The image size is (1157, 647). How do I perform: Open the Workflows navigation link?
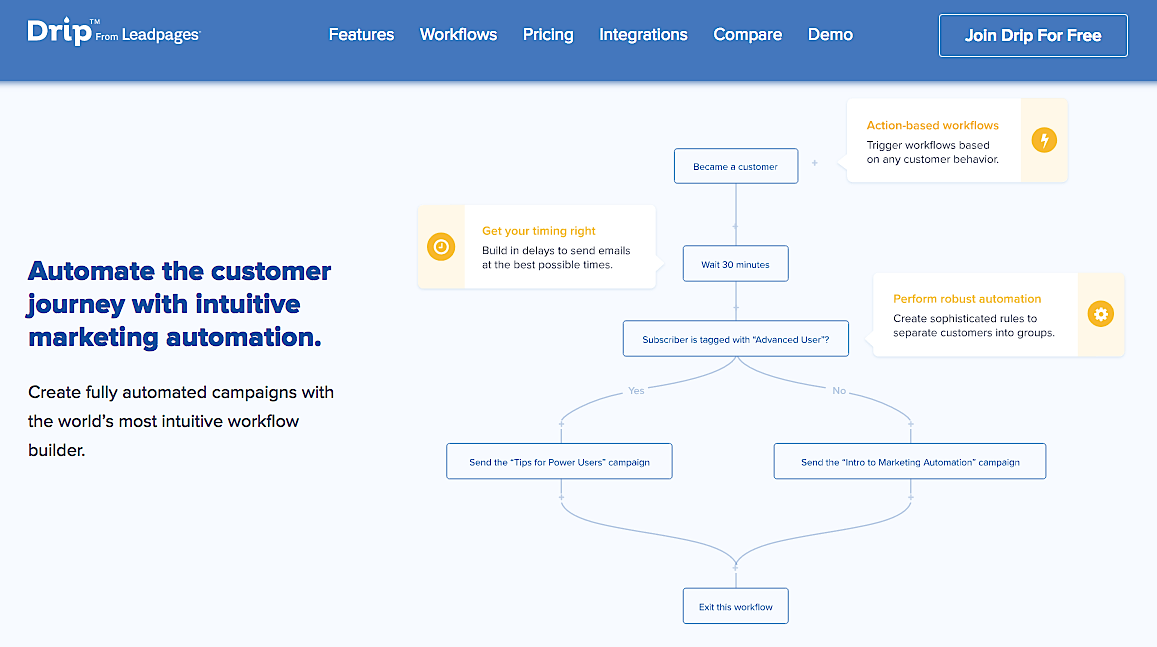pos(458,35)
